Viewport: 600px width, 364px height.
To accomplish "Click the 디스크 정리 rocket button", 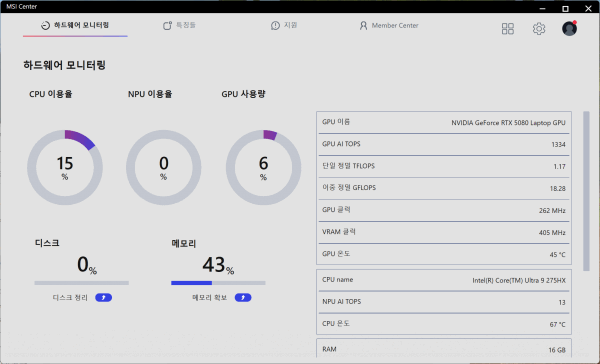I will click(x=103, y=297).
